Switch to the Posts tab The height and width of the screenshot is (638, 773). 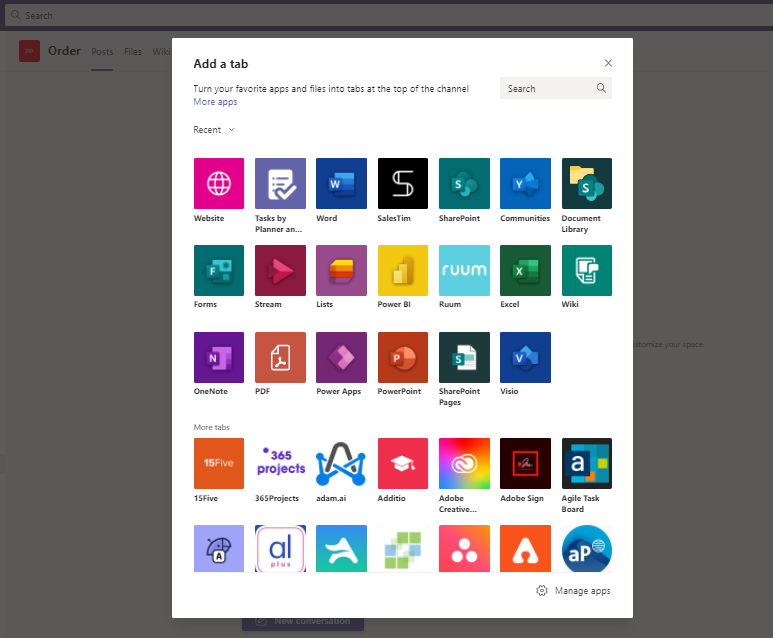pos(102,52)
